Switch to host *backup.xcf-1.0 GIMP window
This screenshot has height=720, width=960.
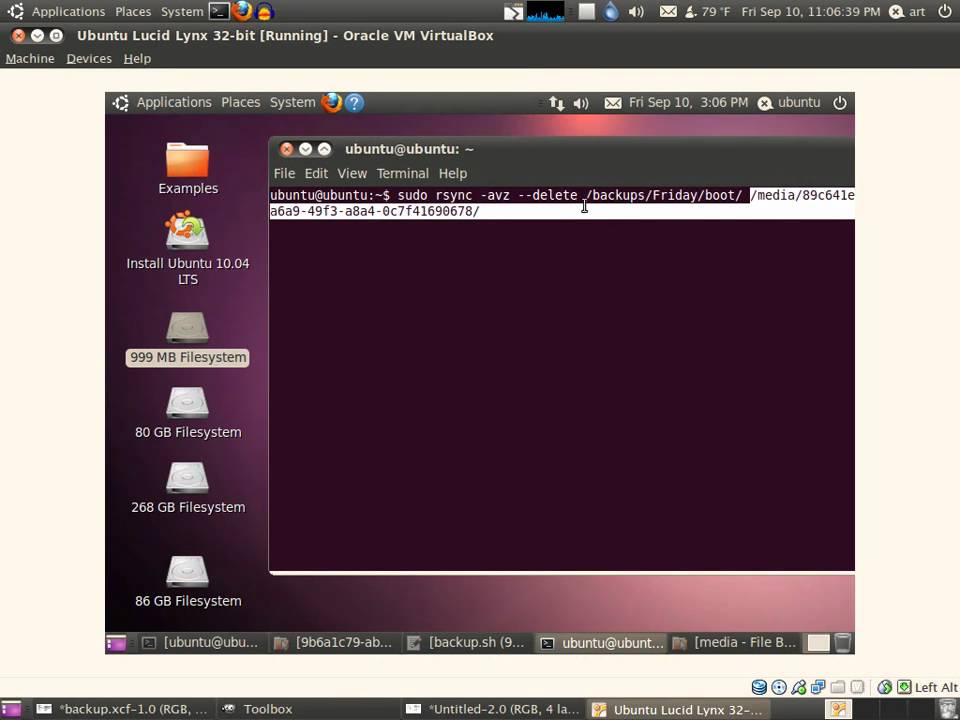(121, 710)
